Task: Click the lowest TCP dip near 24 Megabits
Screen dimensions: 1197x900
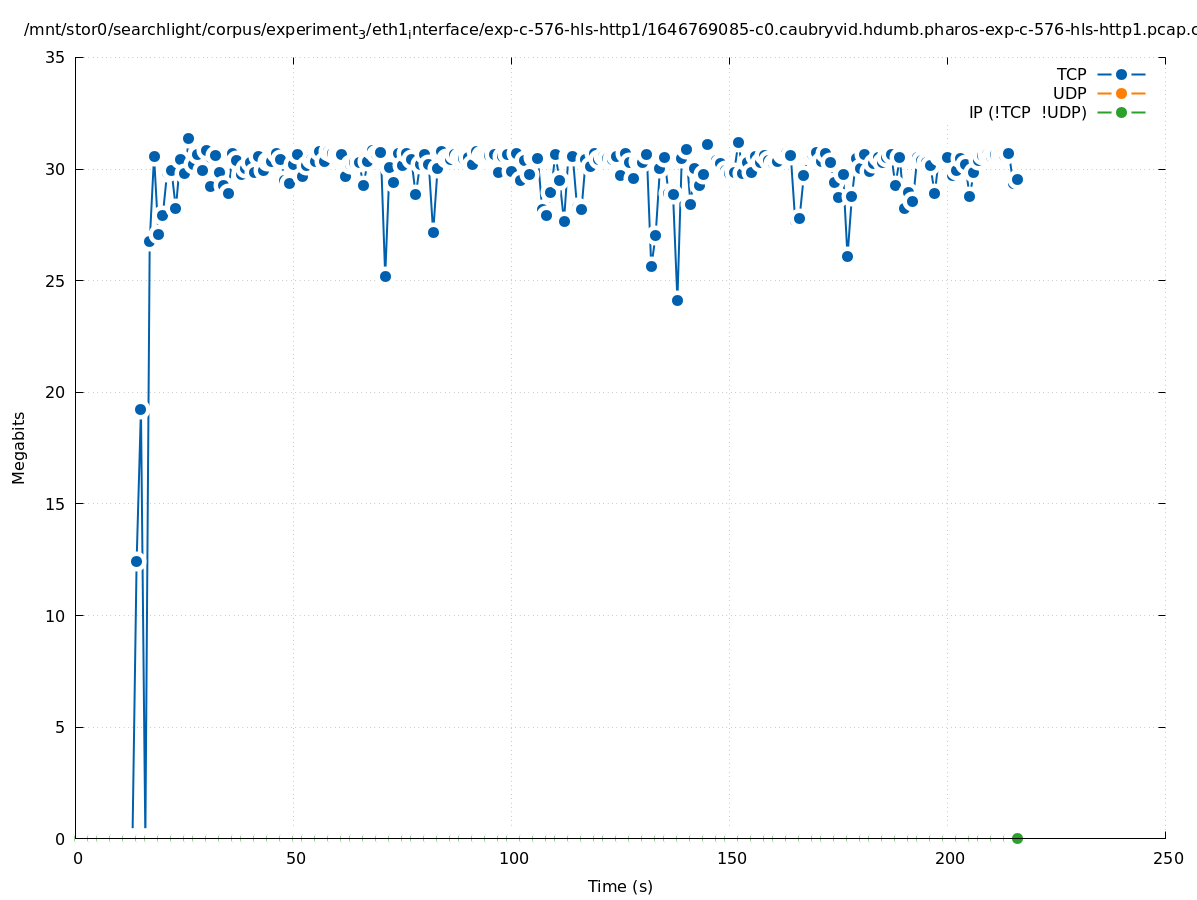Action: [677, 300]
